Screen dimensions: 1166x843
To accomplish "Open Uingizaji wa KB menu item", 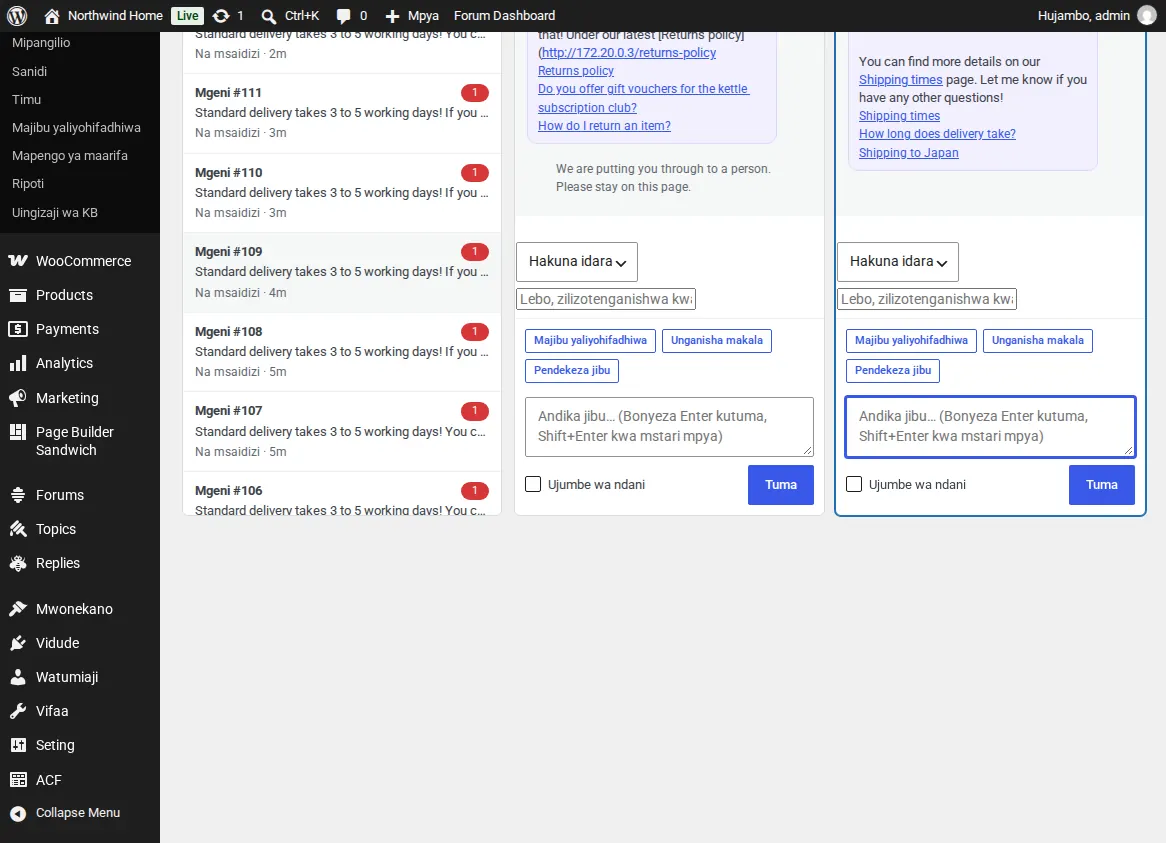I will 55,213.
